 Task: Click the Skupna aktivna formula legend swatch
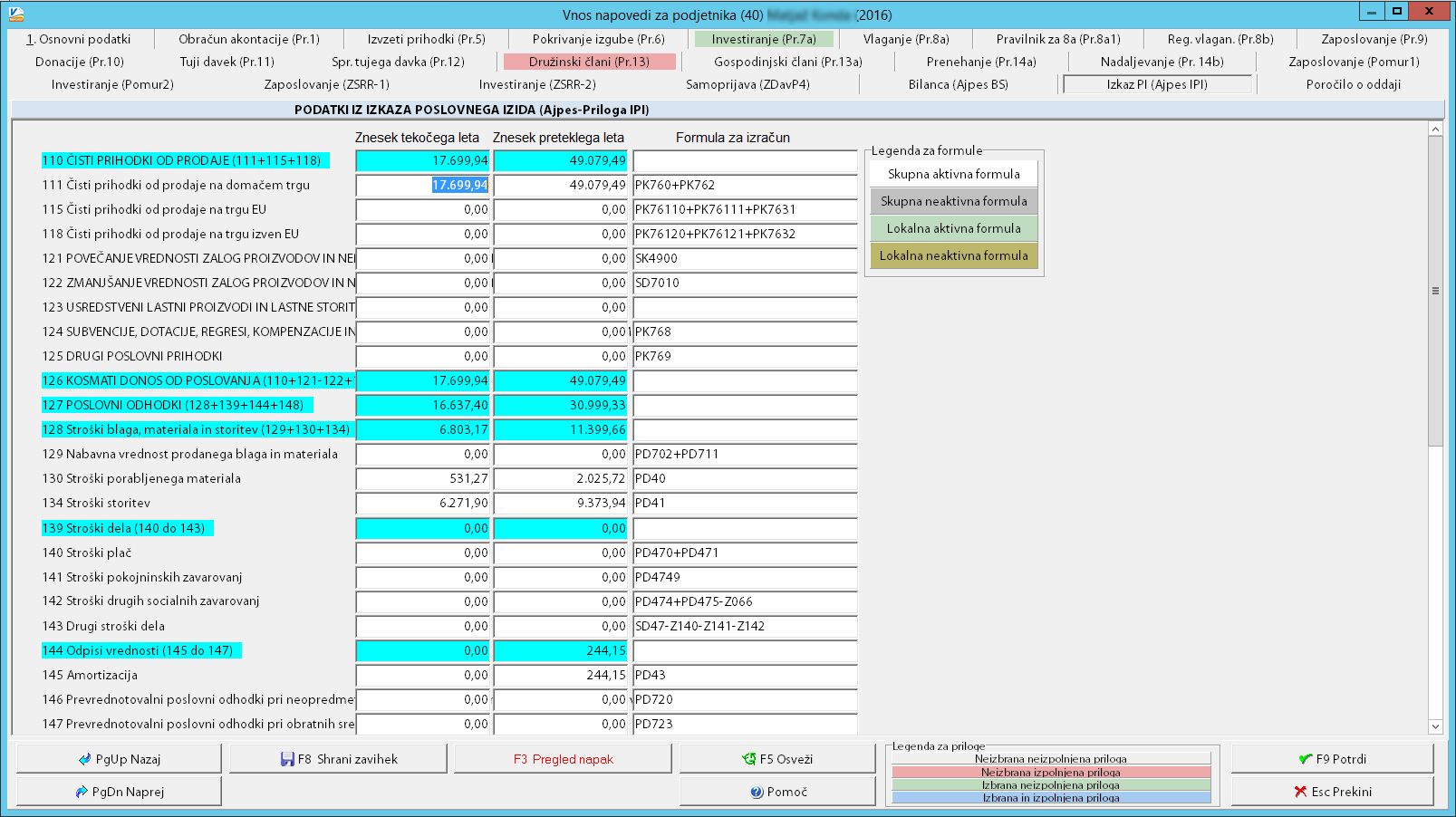(954, 174)
